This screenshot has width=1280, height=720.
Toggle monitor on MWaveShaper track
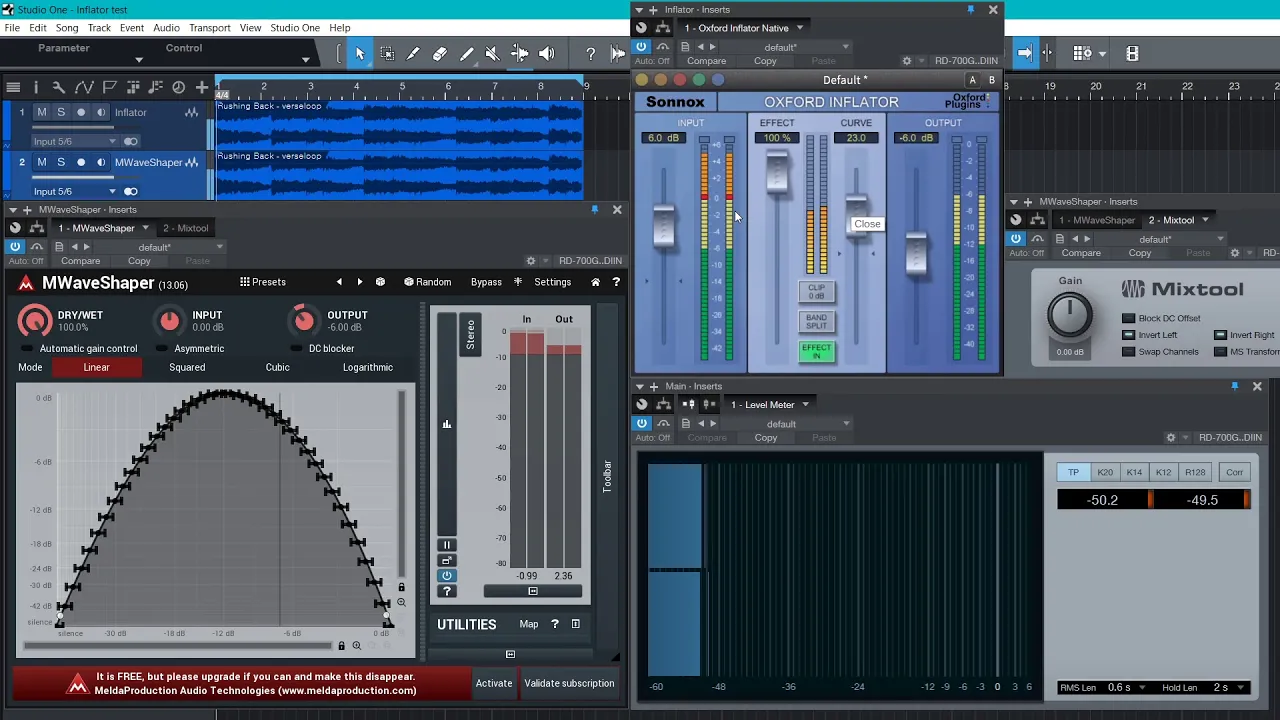point(100,162)
